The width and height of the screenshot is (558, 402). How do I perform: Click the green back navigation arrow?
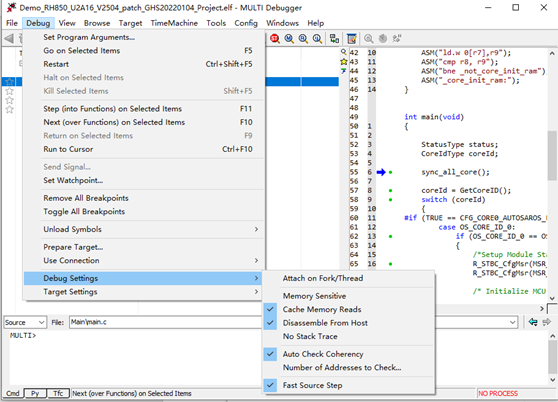tap(533, 322)
